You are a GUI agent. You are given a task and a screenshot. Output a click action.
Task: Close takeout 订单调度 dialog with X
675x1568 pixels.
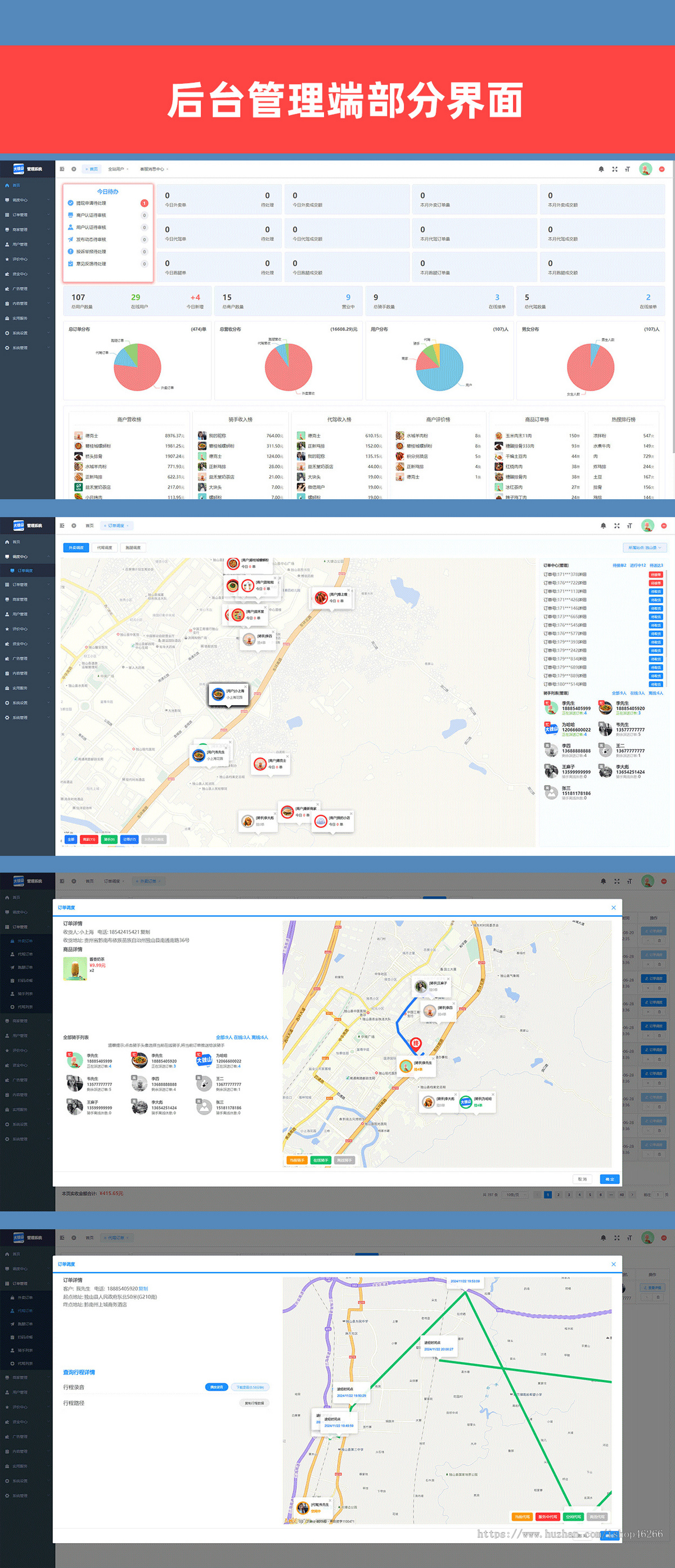point(613,908)
